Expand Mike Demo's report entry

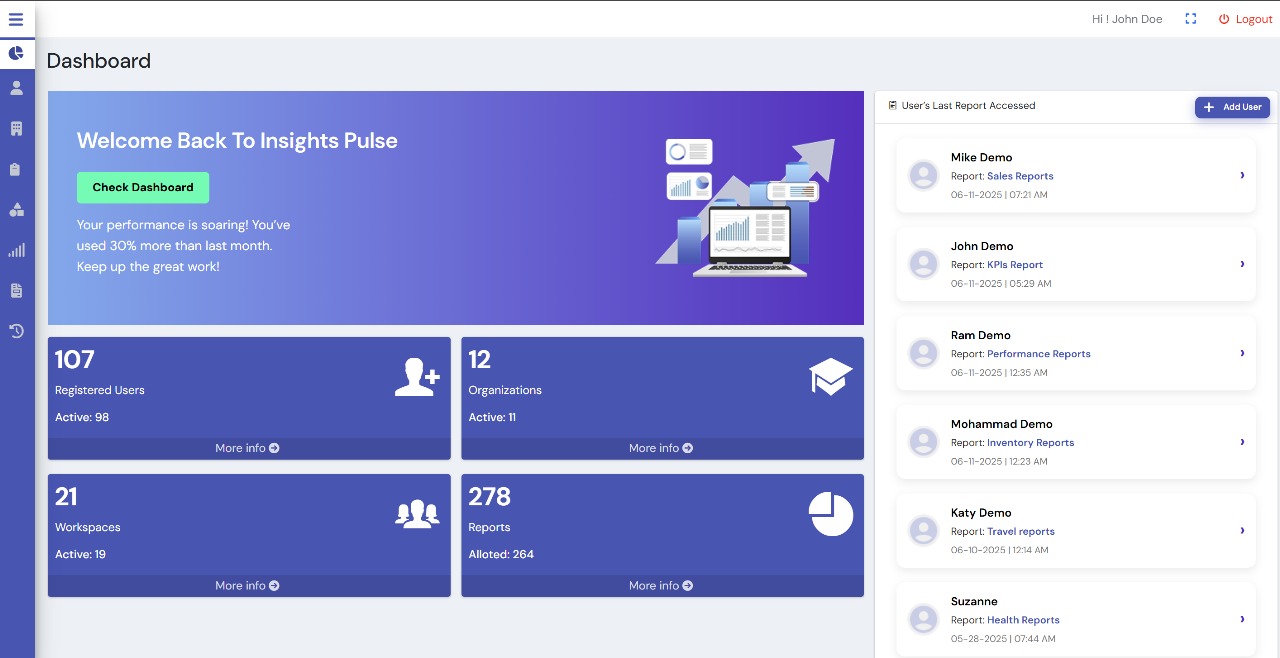(x=1242, y=175)
